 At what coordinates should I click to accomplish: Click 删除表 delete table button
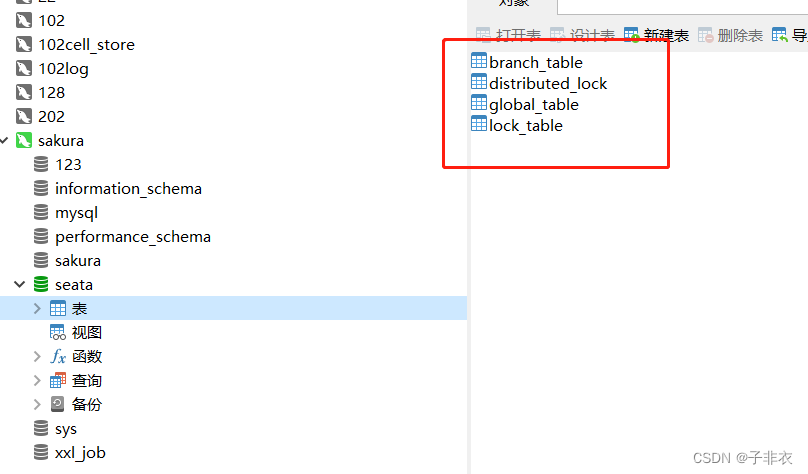pos(730,35)
